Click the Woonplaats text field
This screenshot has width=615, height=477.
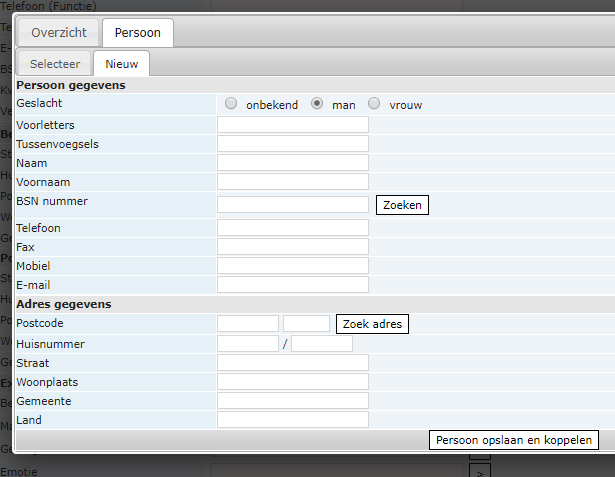[x=292, y=381]
